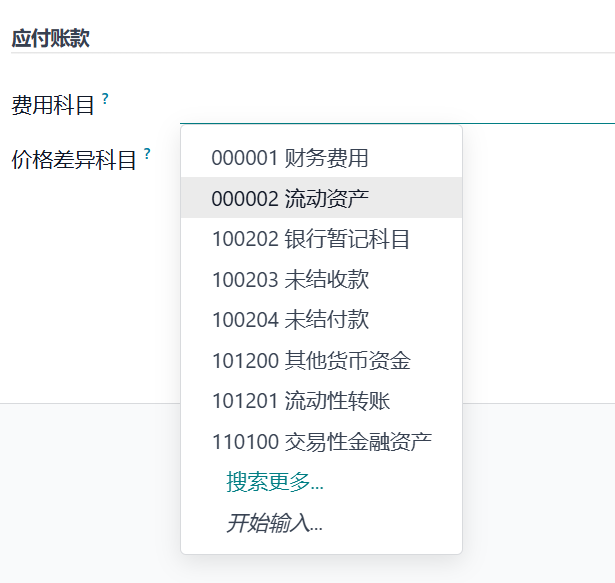Image resolution: width=615 pixels, height=583 pixels.
Task: Choose 110100 交易性金融资产 option
Action: (x=321, y=442)
